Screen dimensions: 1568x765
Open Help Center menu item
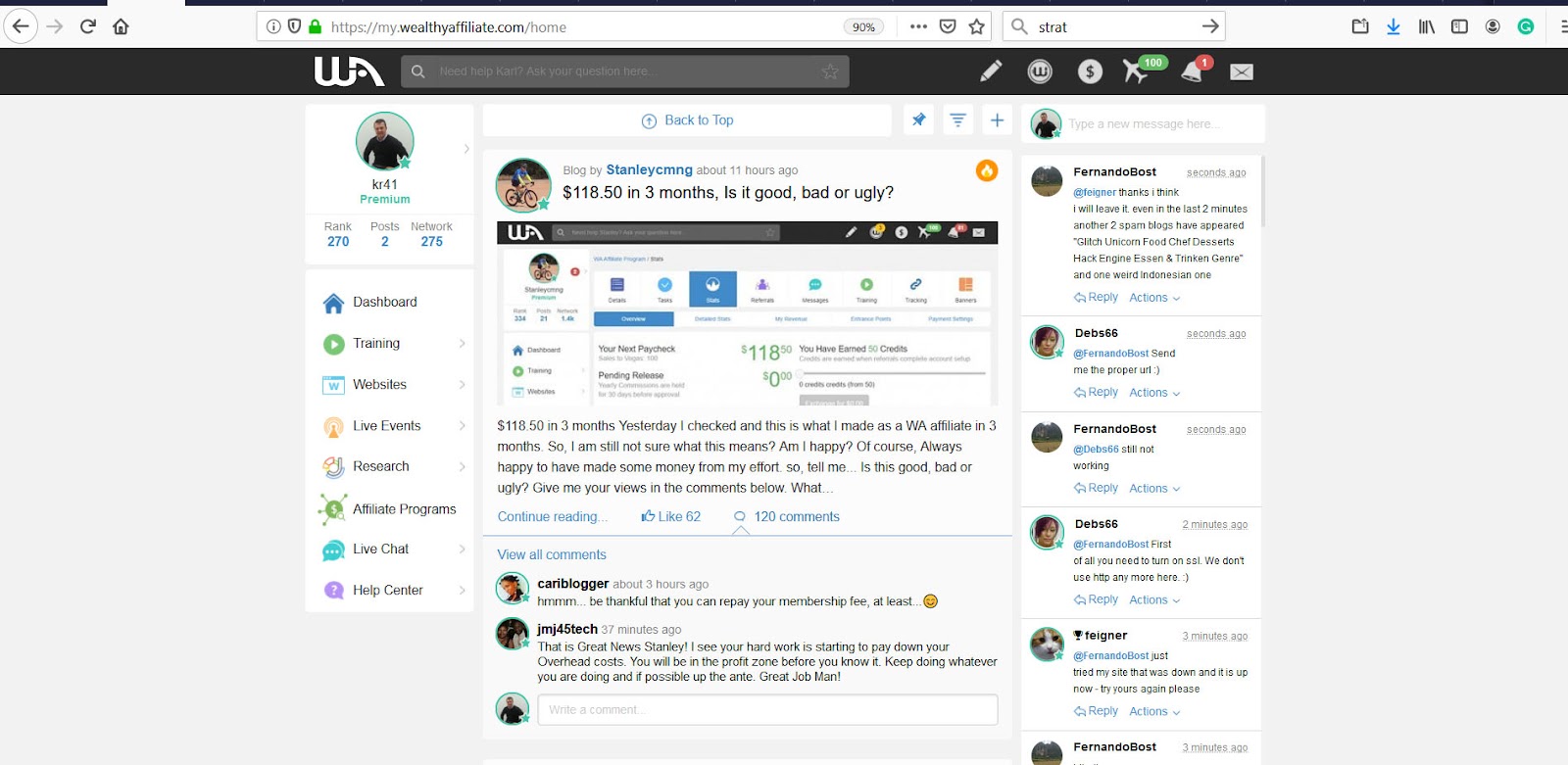pyautogui.click(x=389, y=591)
